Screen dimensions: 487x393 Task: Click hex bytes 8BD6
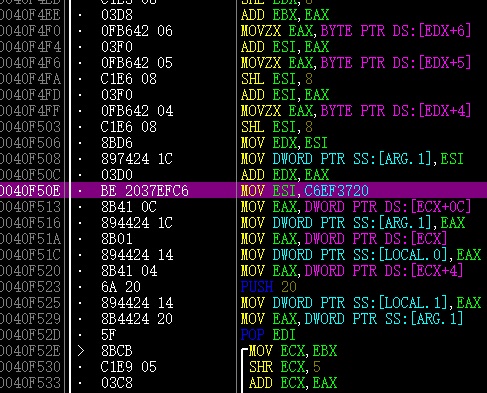[x=117, y=143]
